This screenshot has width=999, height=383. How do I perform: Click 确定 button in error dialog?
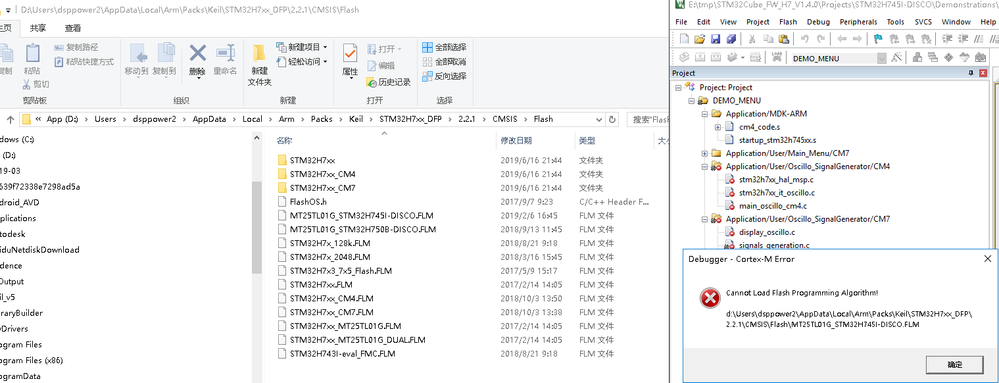[955, 365]
